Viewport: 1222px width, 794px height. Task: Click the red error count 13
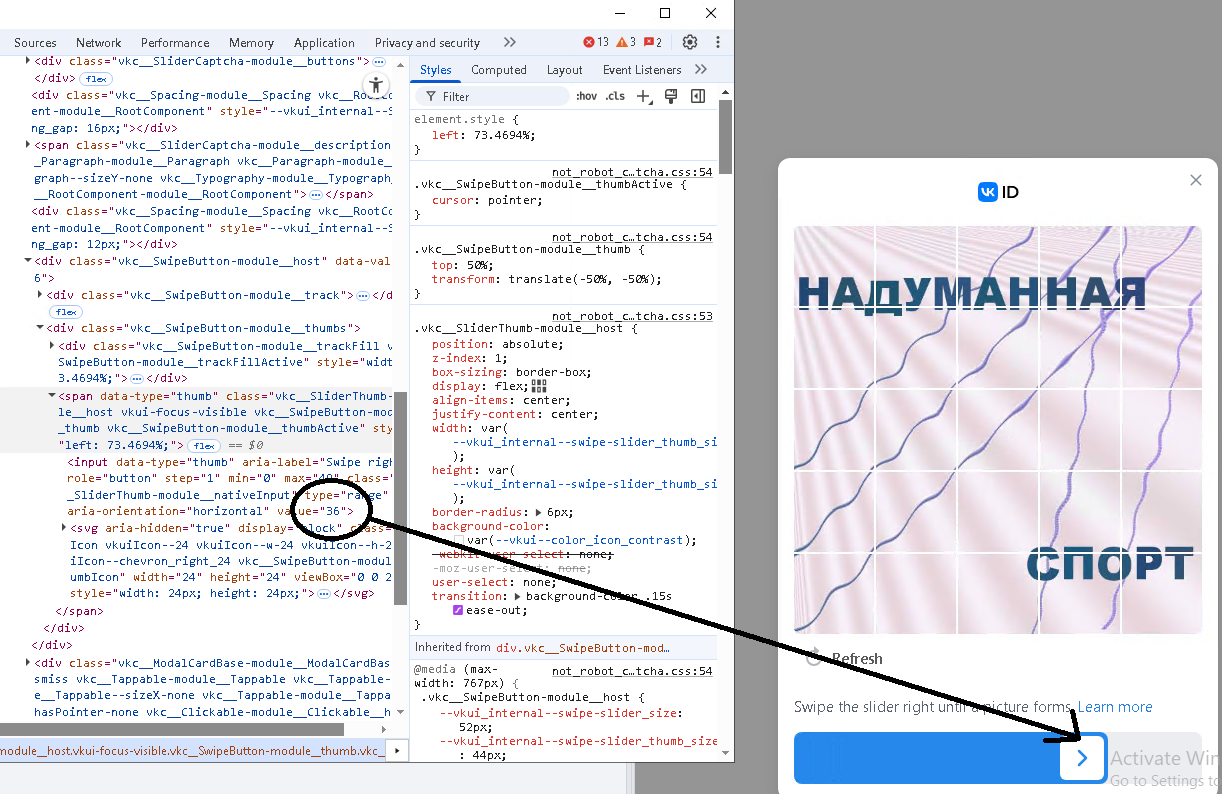coord(596,42)
